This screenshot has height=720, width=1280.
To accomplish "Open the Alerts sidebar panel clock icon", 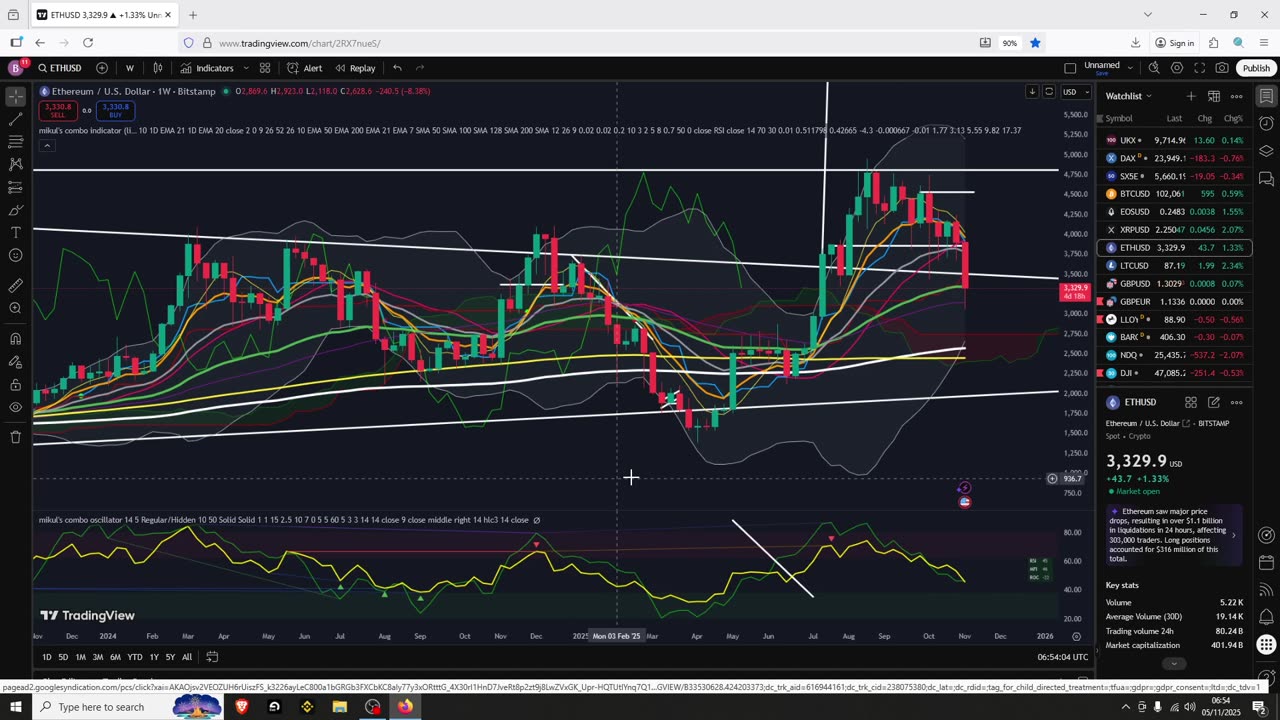I will 1266,124.
